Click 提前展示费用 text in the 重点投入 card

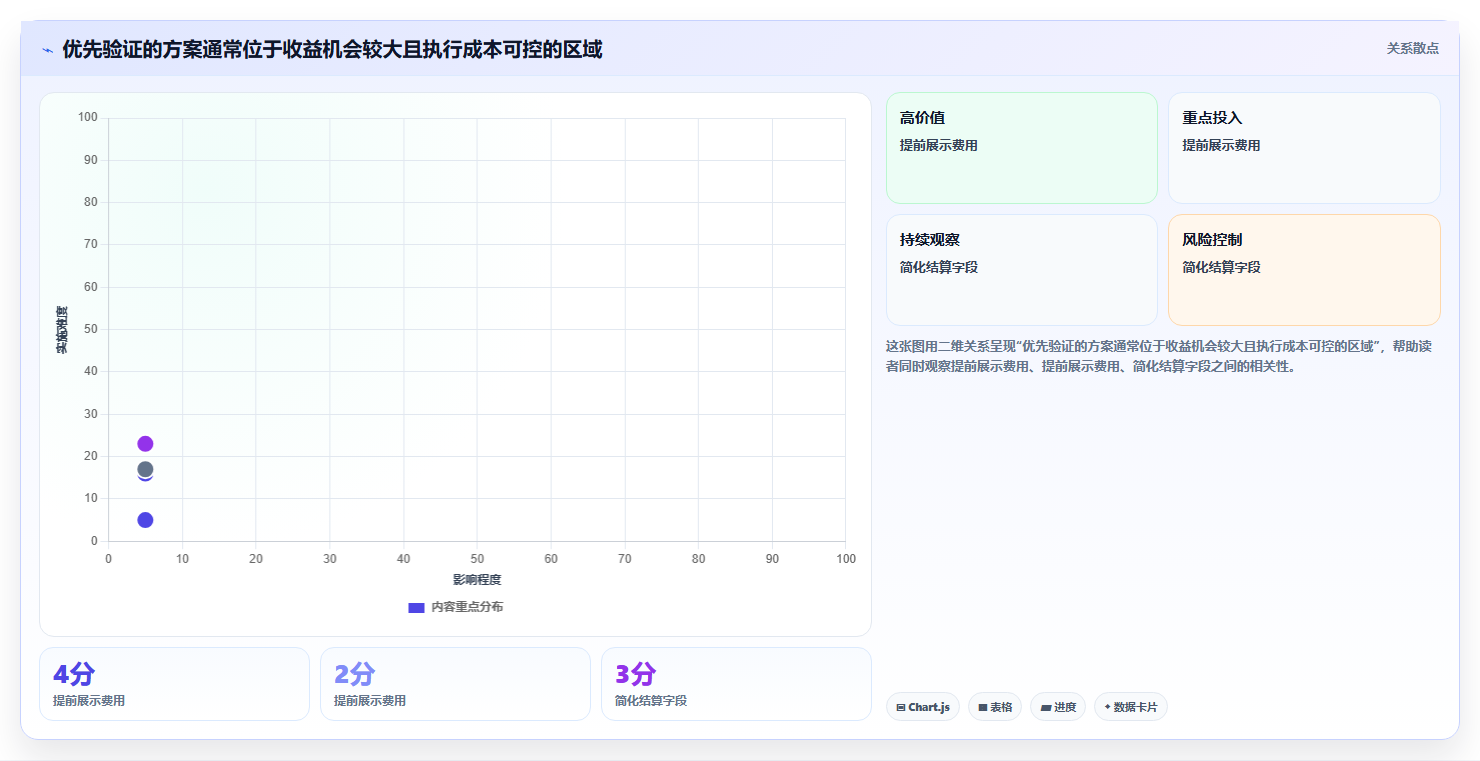point(1221,145)
